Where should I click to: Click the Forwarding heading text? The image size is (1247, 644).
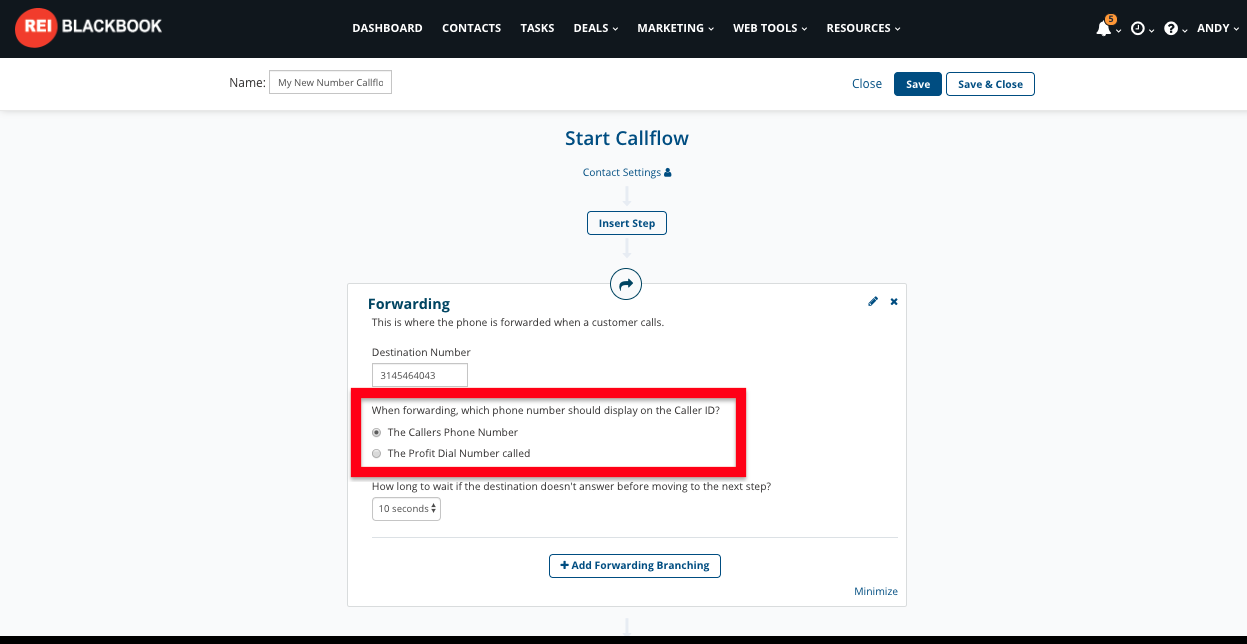409,304
